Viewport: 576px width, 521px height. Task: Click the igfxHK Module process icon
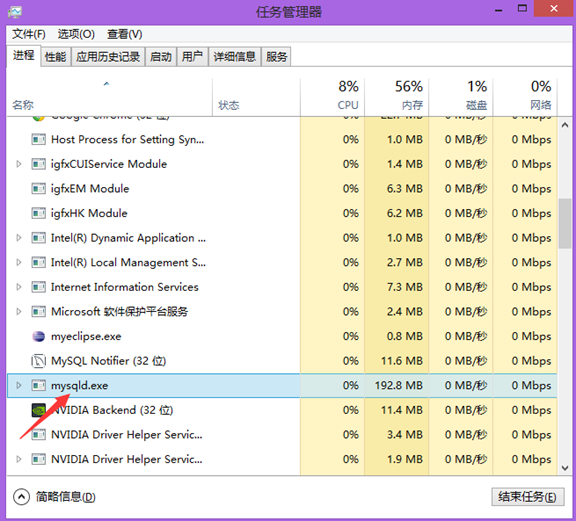39,213
